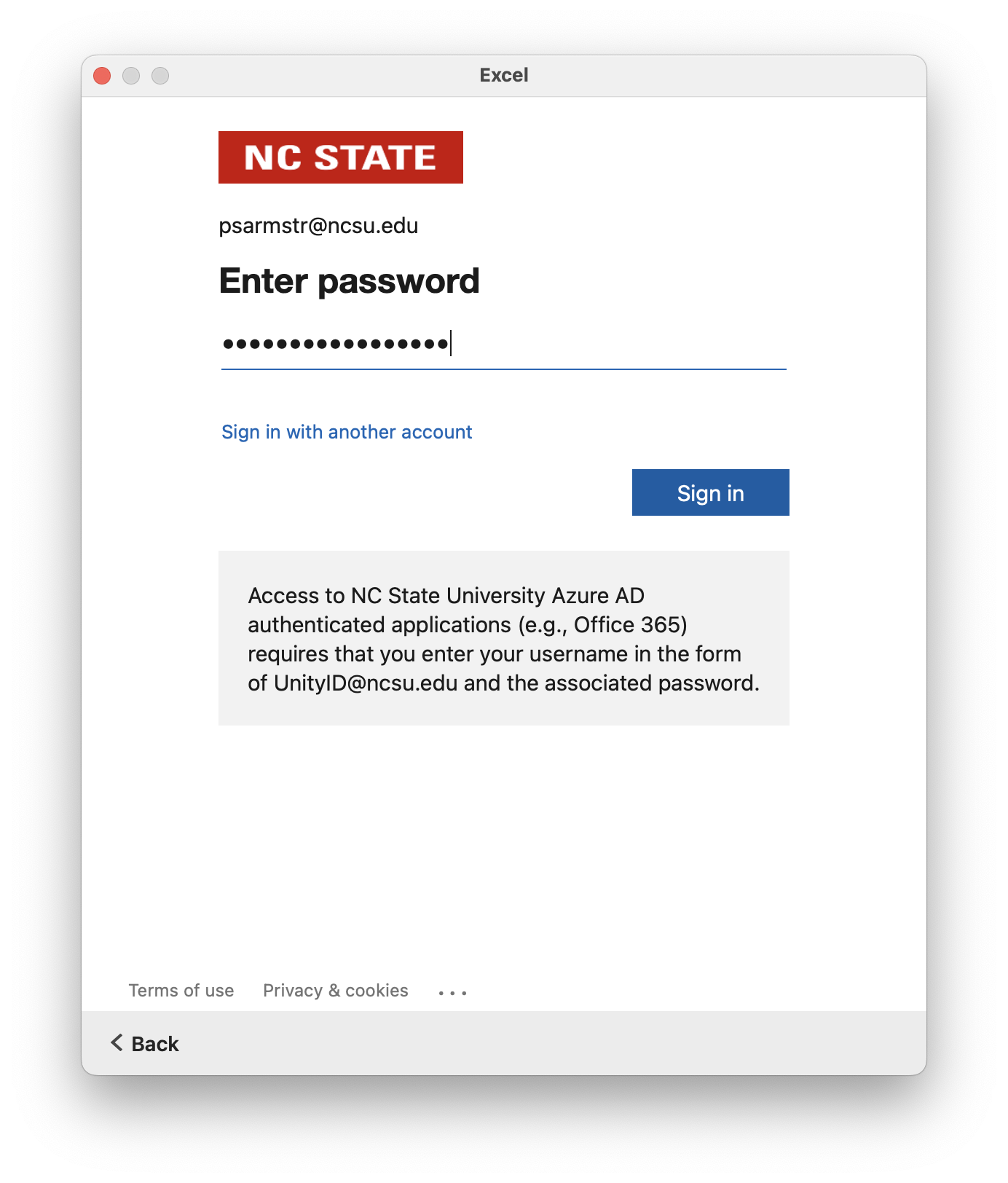The height and width of the screenshot is (1183, 1008).
Task: Click the more options ellipsis in footer
Action: point(452,992)
